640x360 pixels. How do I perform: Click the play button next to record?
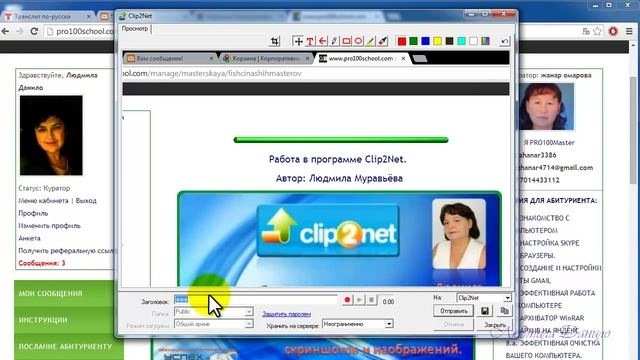[x=359, y=300]
